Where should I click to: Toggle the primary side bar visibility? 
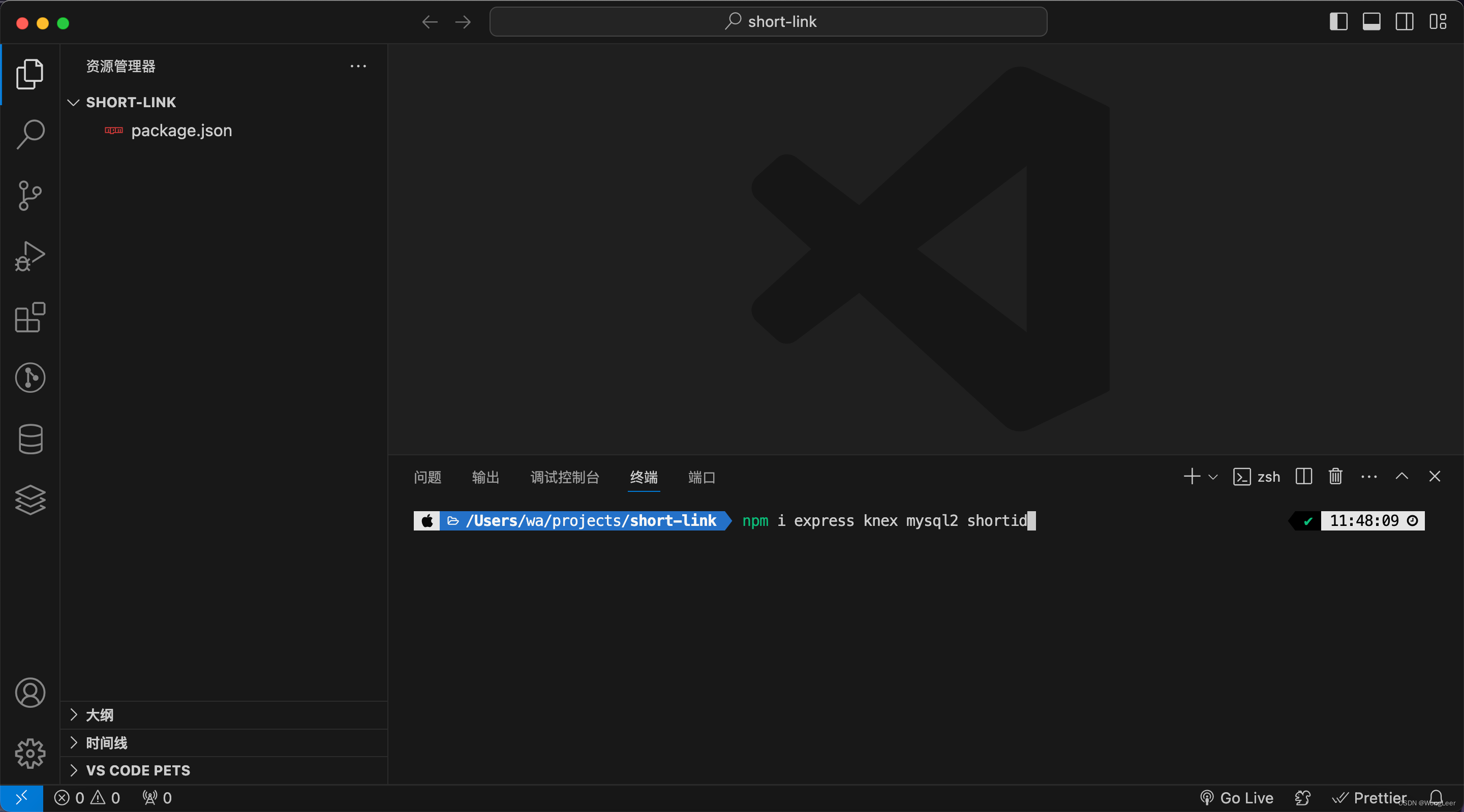(x=1338, y=21)
